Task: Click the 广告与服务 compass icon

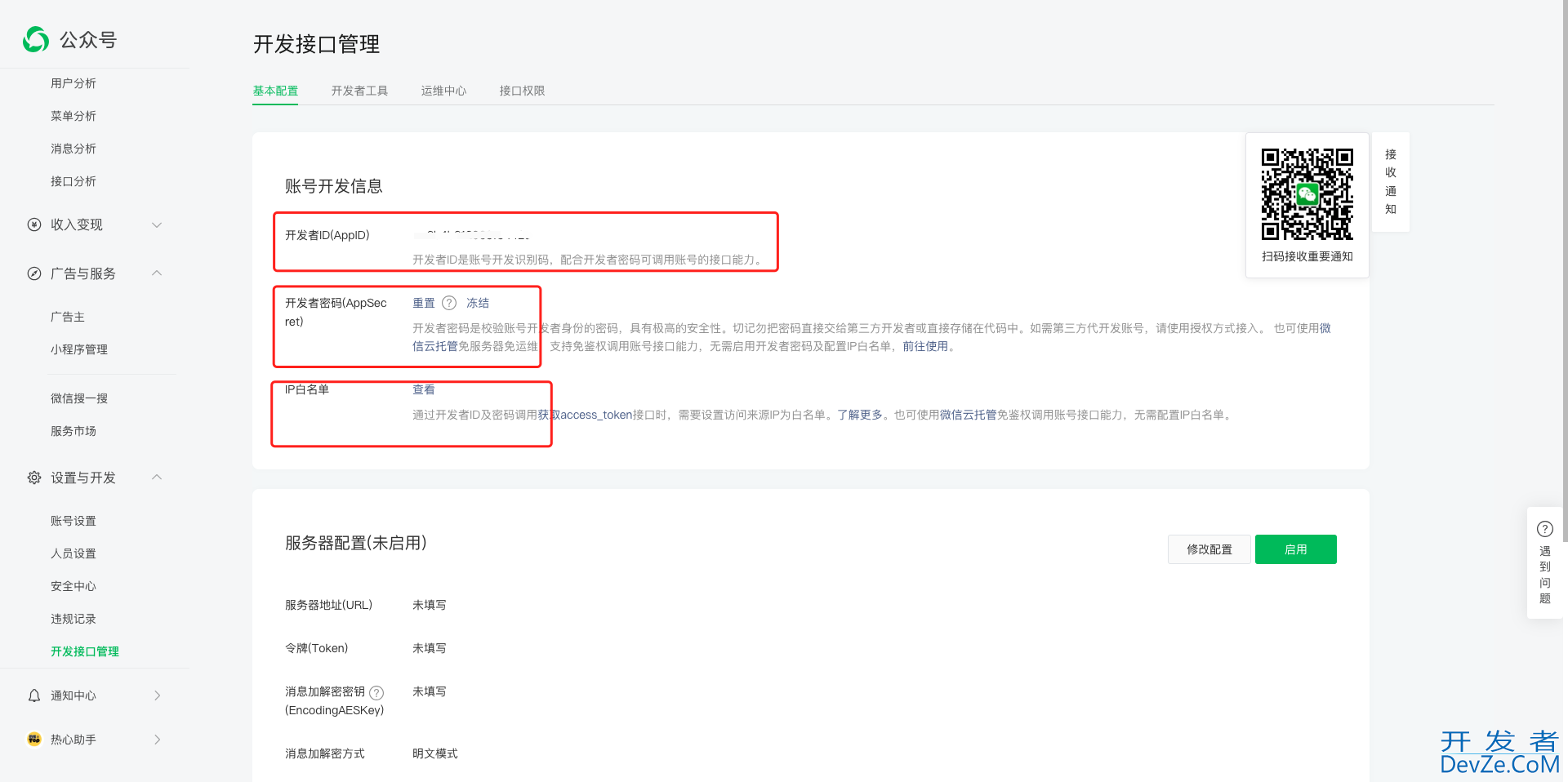Action: click(34, 273)
